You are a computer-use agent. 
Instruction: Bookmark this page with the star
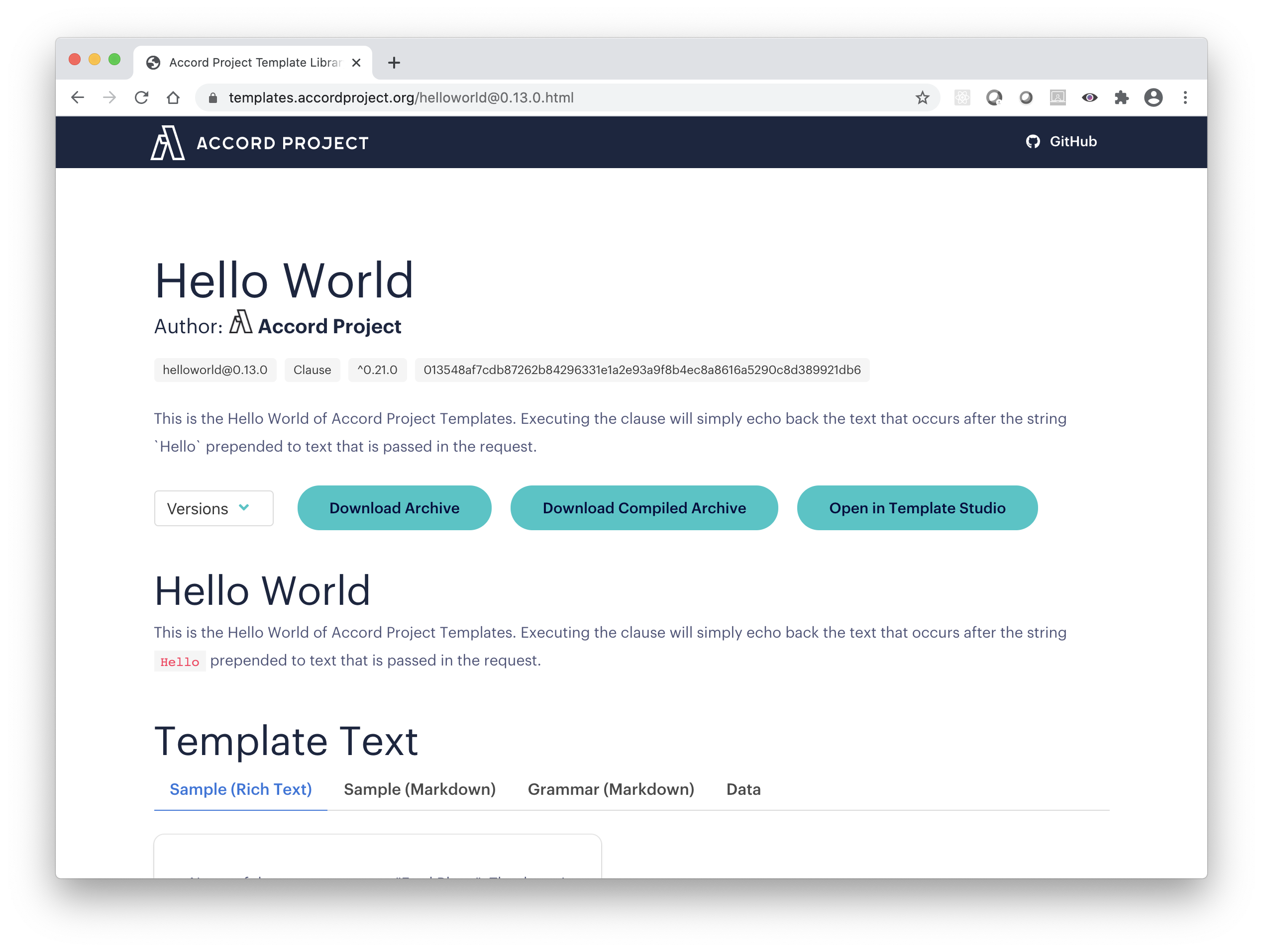922,98
